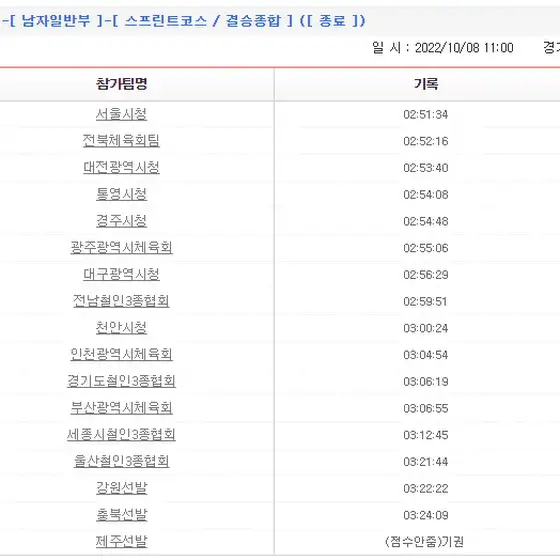Open the 서울시청 team link

pyautogui.click(x=121, y=114)
